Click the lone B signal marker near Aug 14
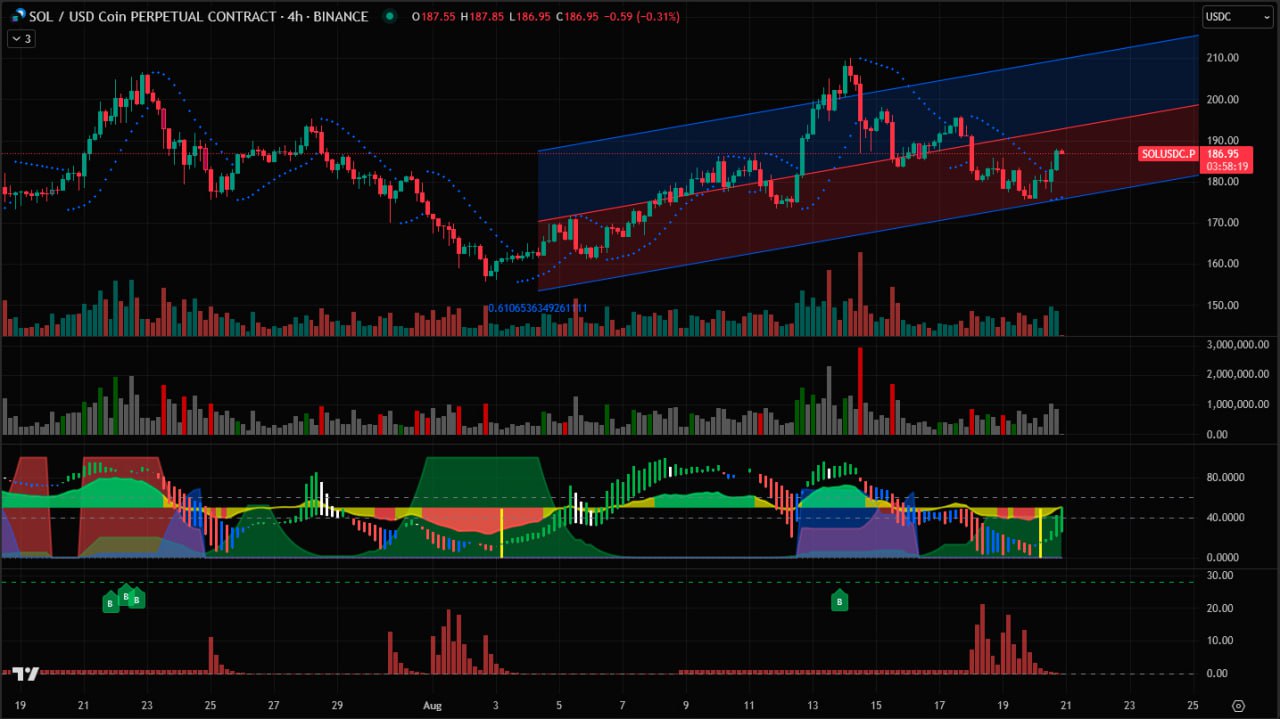The image size is (1280, 719). 840,600
